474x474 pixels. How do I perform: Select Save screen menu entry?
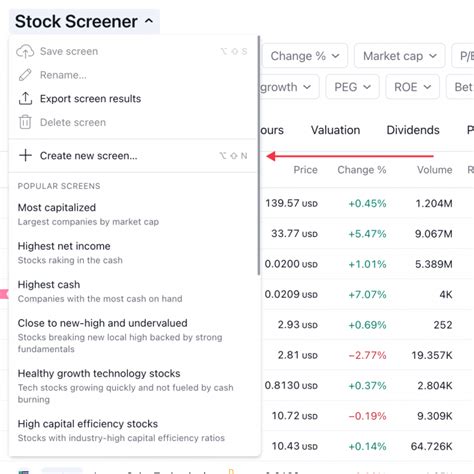pos(133,52)
